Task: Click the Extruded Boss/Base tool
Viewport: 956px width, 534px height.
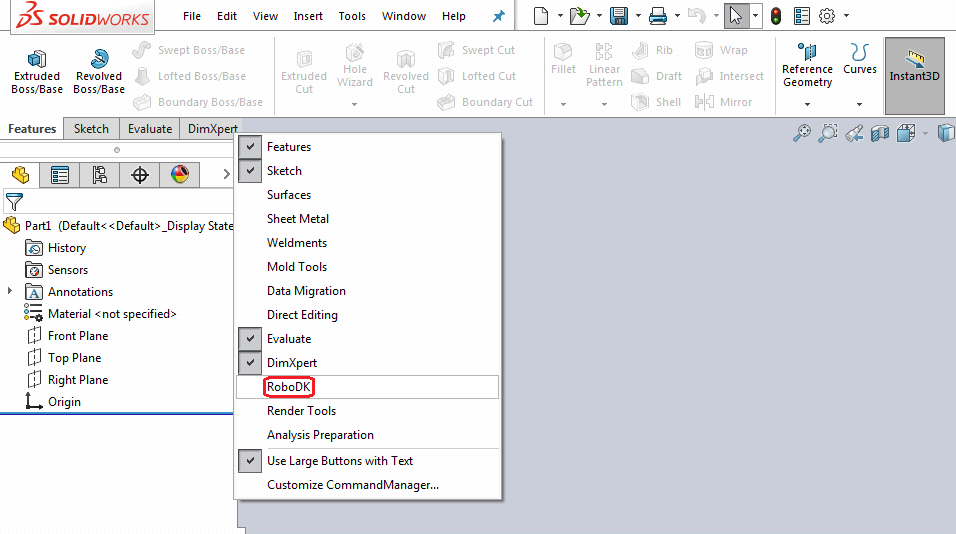Action: [37, 71]
